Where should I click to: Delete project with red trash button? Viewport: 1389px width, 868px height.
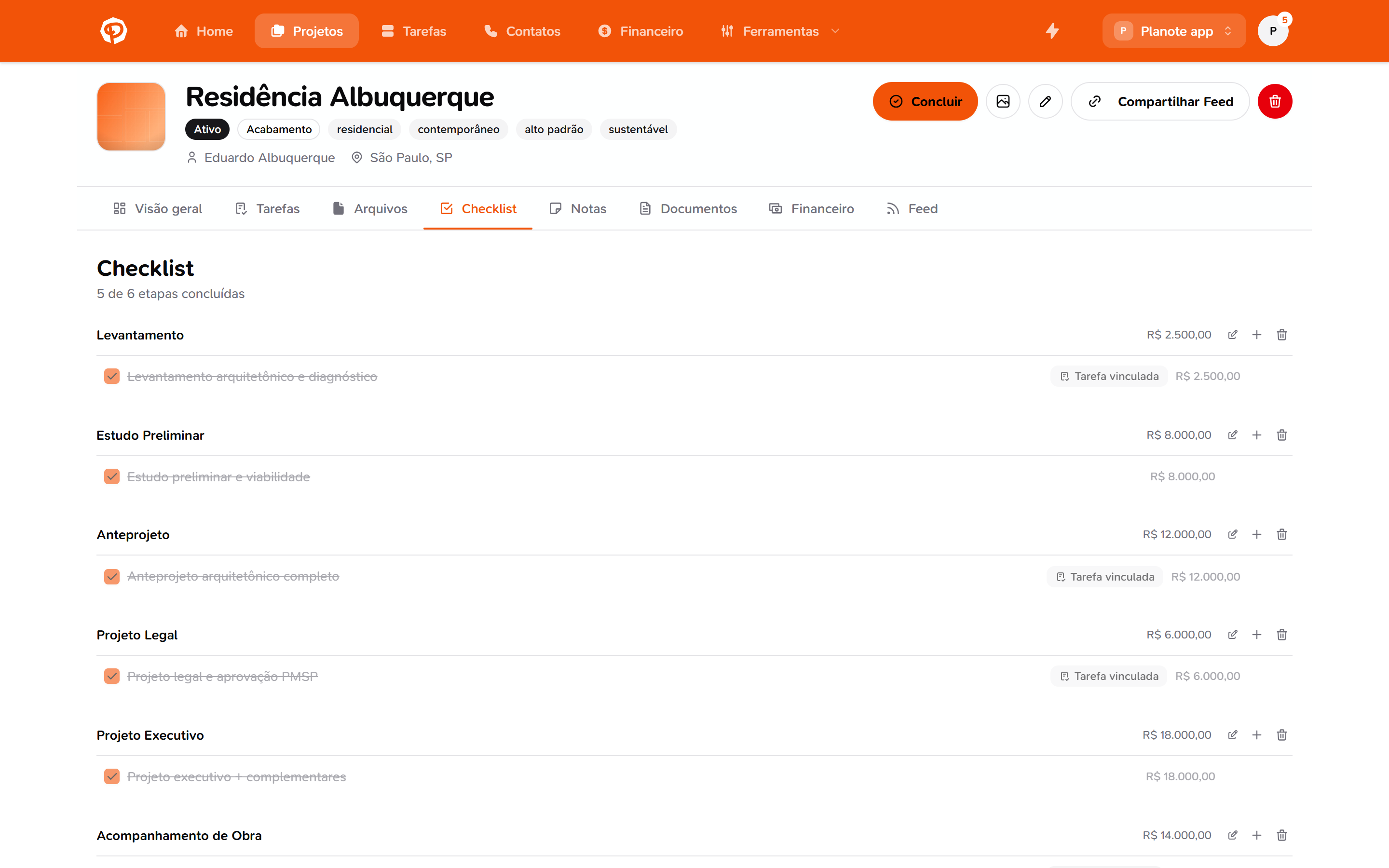[x=1275, y=102]
